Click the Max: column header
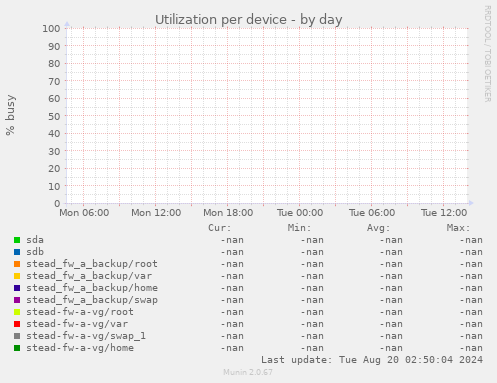 [x=458, y=228]
